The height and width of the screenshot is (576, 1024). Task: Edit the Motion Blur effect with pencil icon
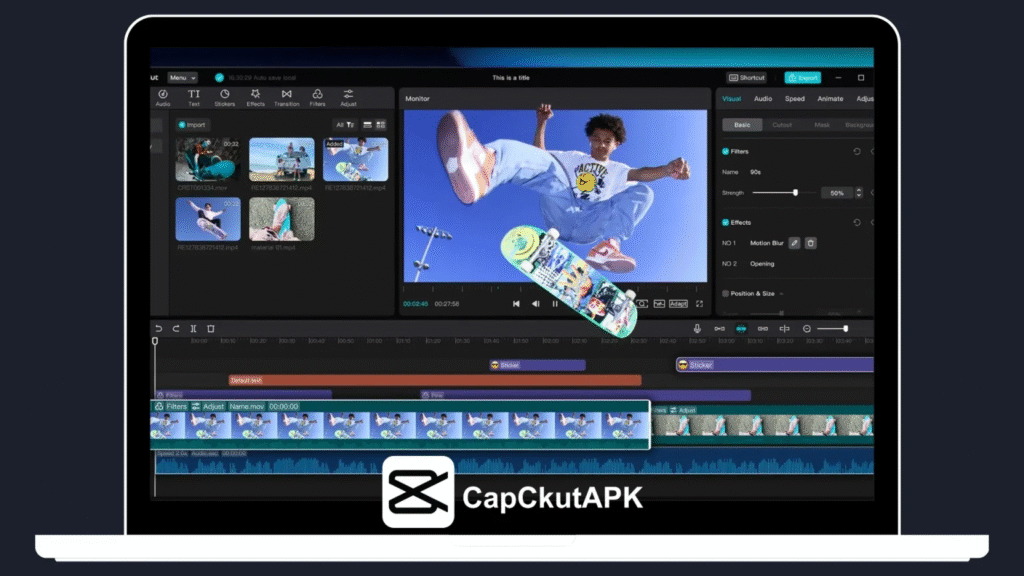(x=794, y=243)
